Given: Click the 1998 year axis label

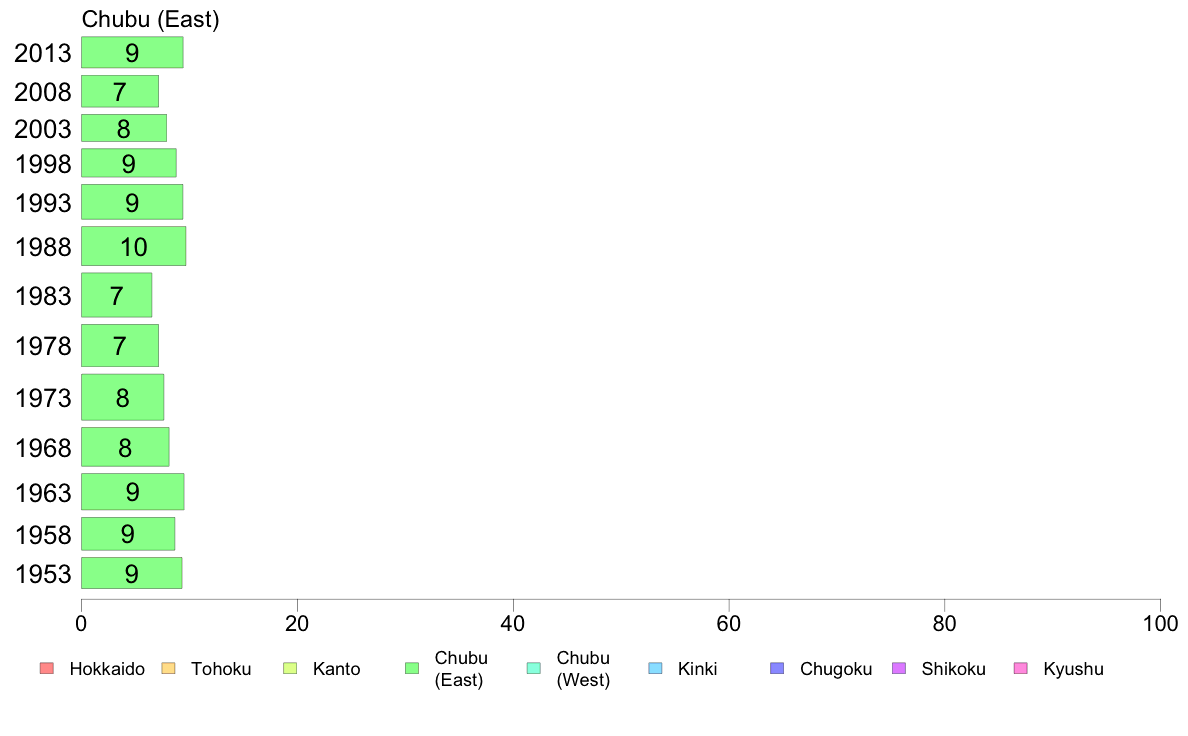Looking at the screenshot, I should [43, 164].
